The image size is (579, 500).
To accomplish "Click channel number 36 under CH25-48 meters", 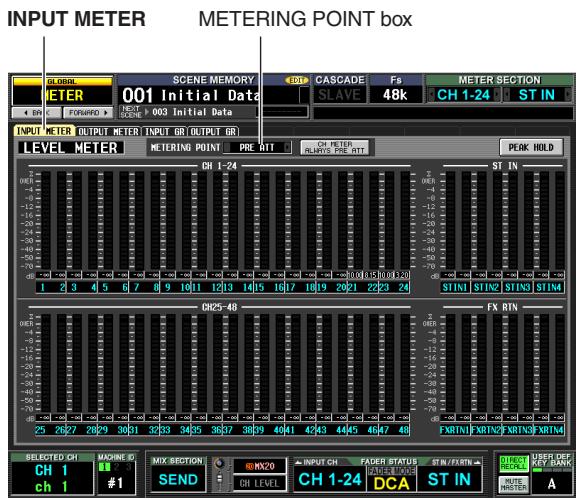I will point(216,430).
